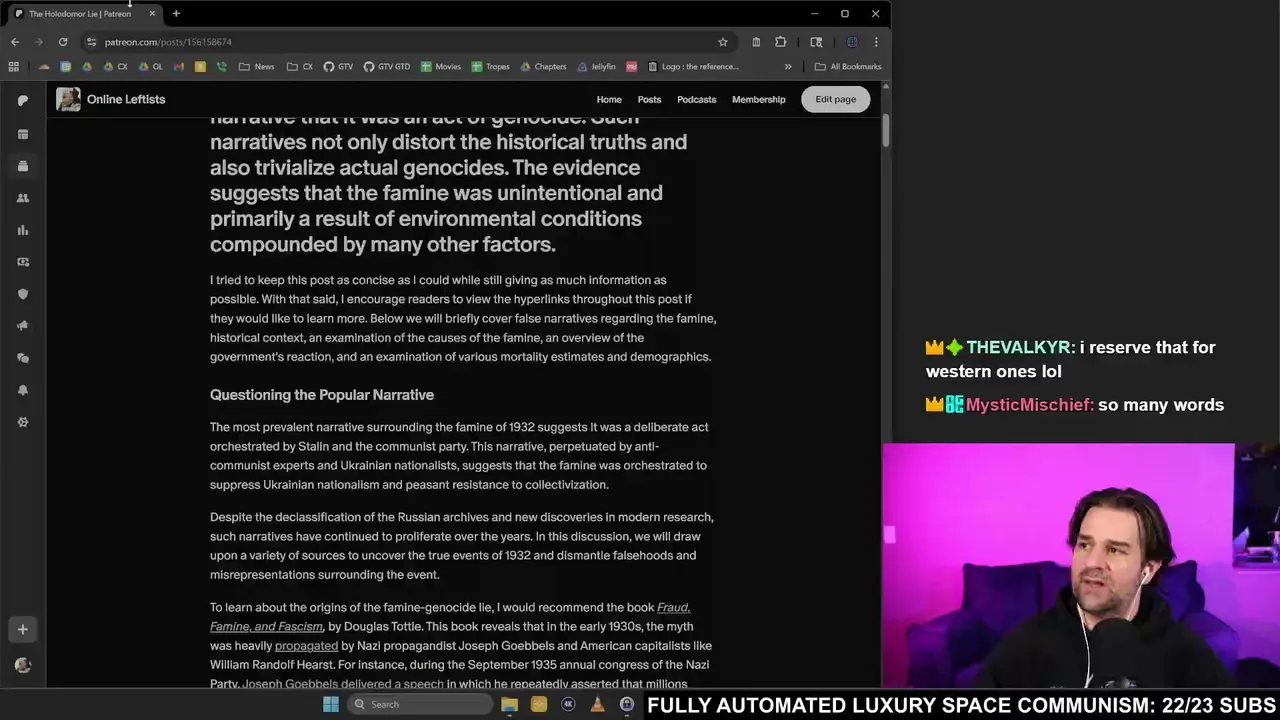Open the megaphone promotions icon
Viewport: 1280px width, 720px height.
pos(23,326)
